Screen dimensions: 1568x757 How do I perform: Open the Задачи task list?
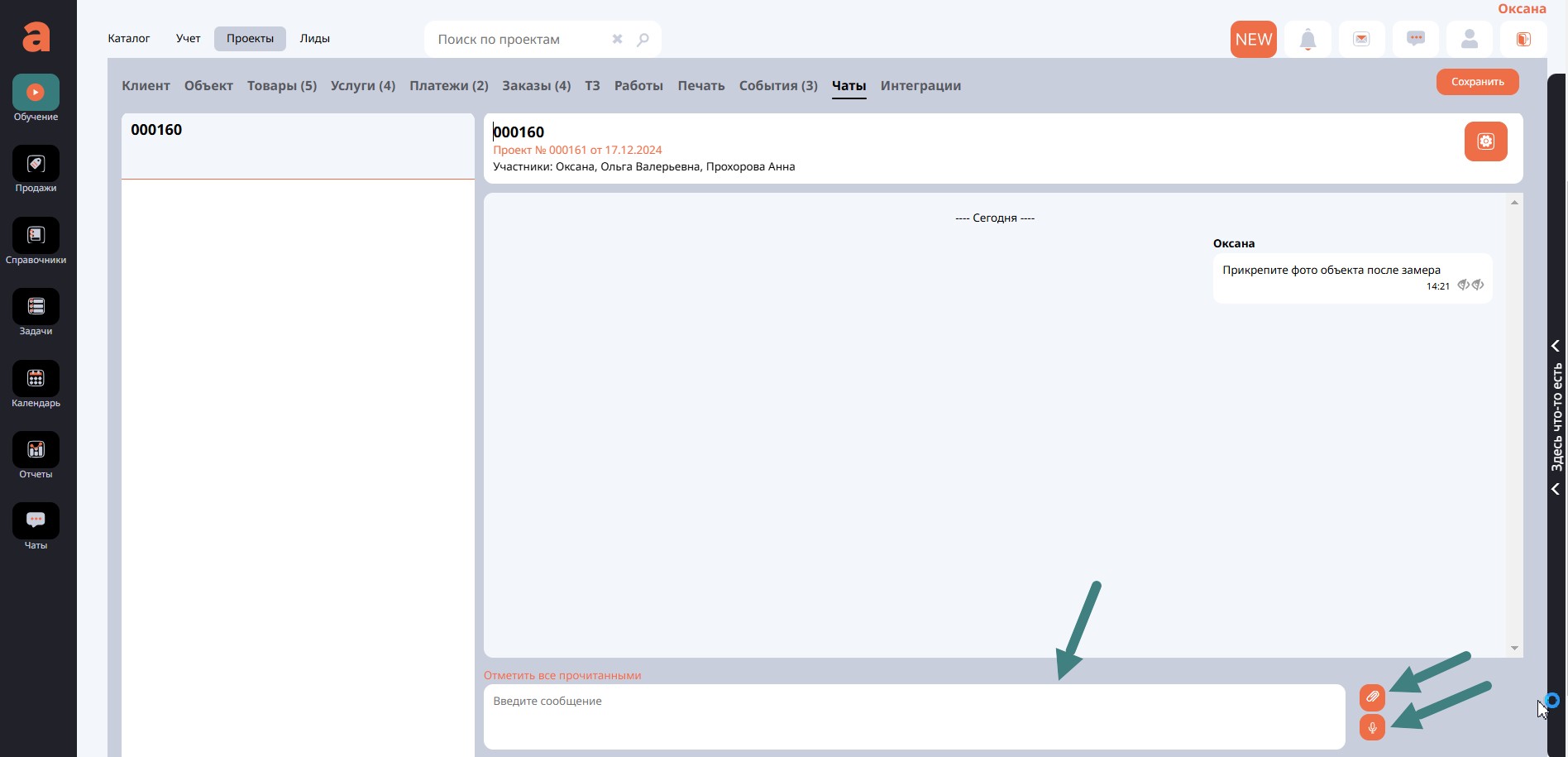coord(36,307)
